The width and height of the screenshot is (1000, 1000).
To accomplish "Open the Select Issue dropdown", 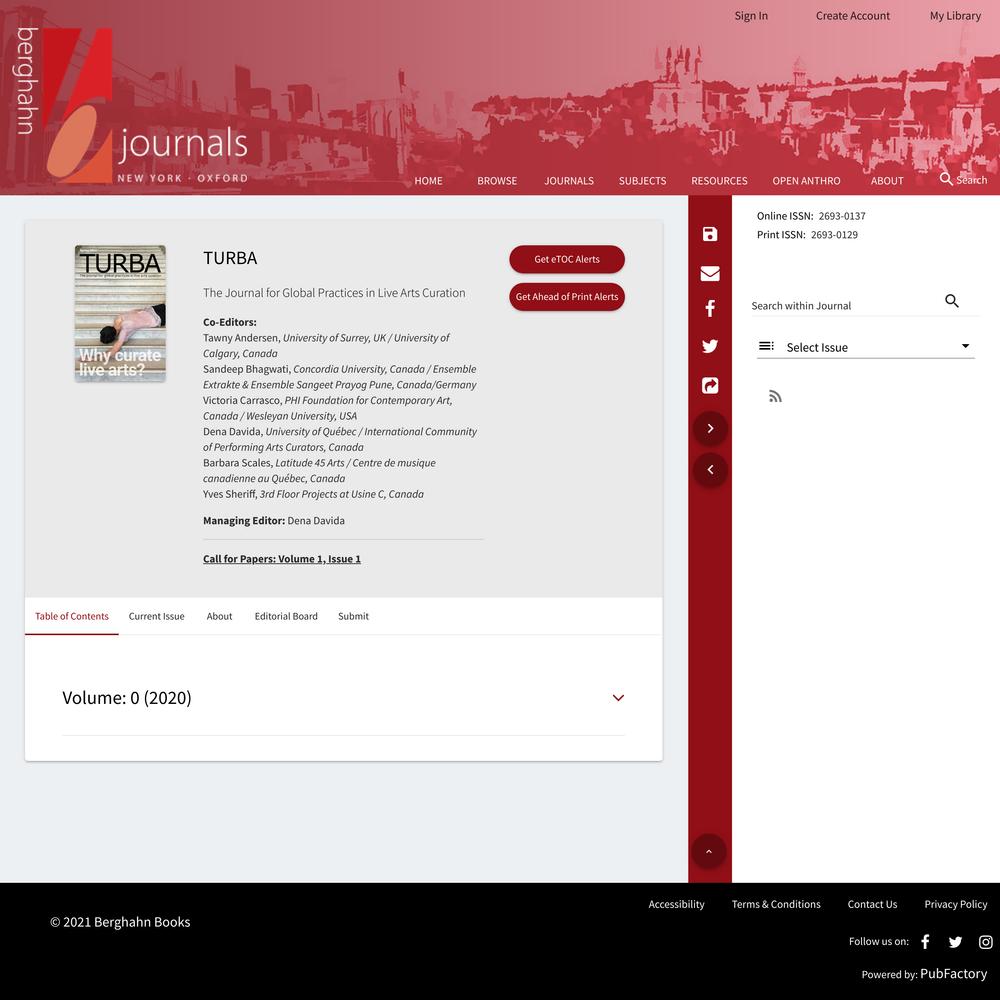I will [865, 347].
